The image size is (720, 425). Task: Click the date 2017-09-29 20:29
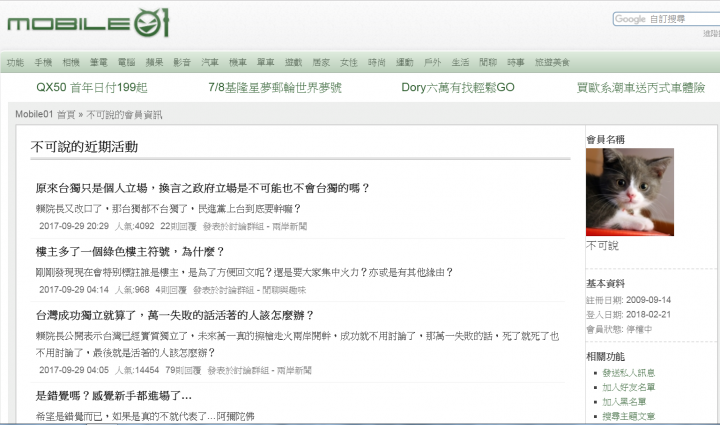(74, 226)
